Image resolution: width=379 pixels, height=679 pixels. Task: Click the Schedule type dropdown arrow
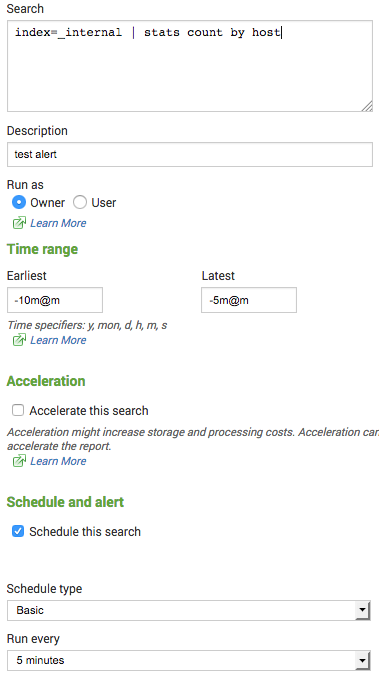362,611
